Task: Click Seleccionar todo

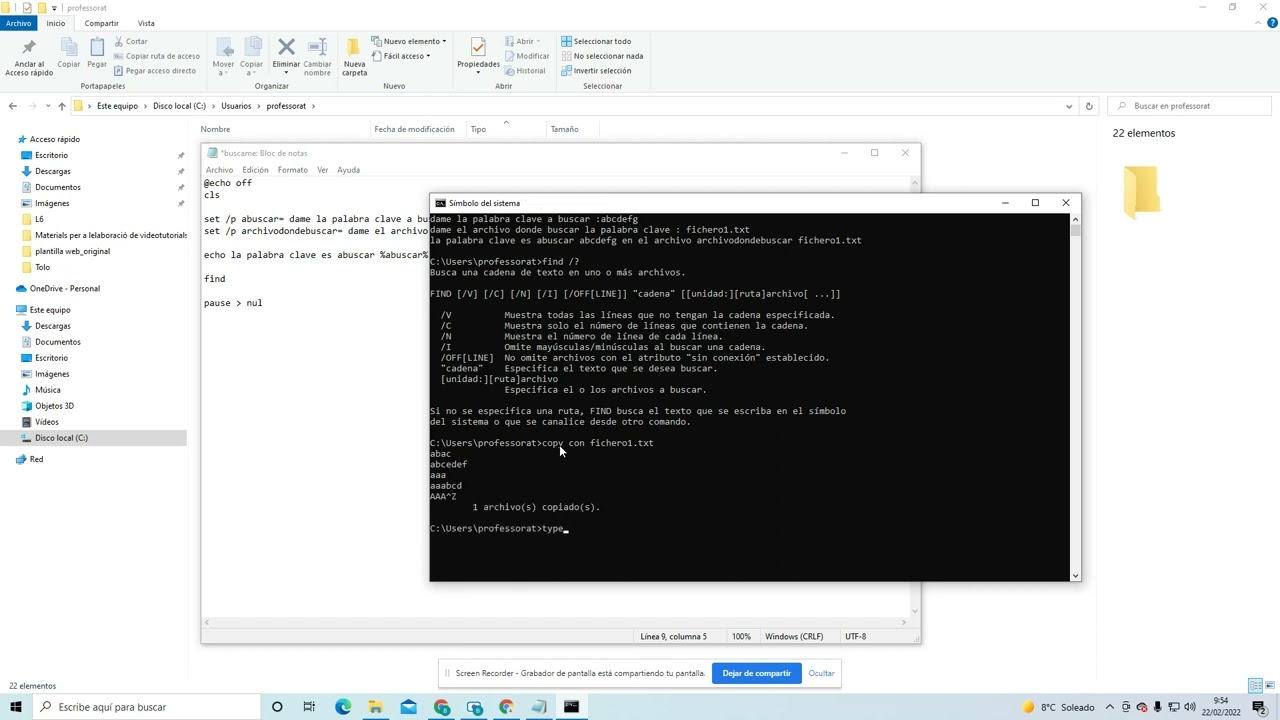Action: pos(596,41)
